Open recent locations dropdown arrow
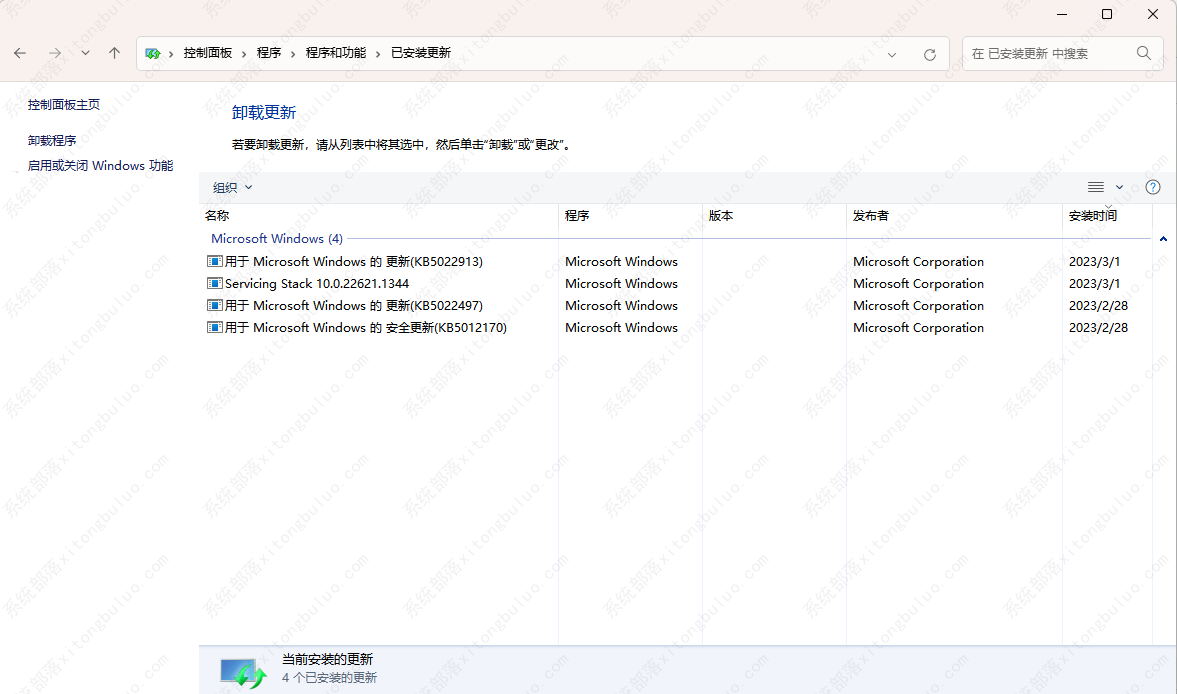The width and height of the screenshot is (1177, 694). pos(85,53)
